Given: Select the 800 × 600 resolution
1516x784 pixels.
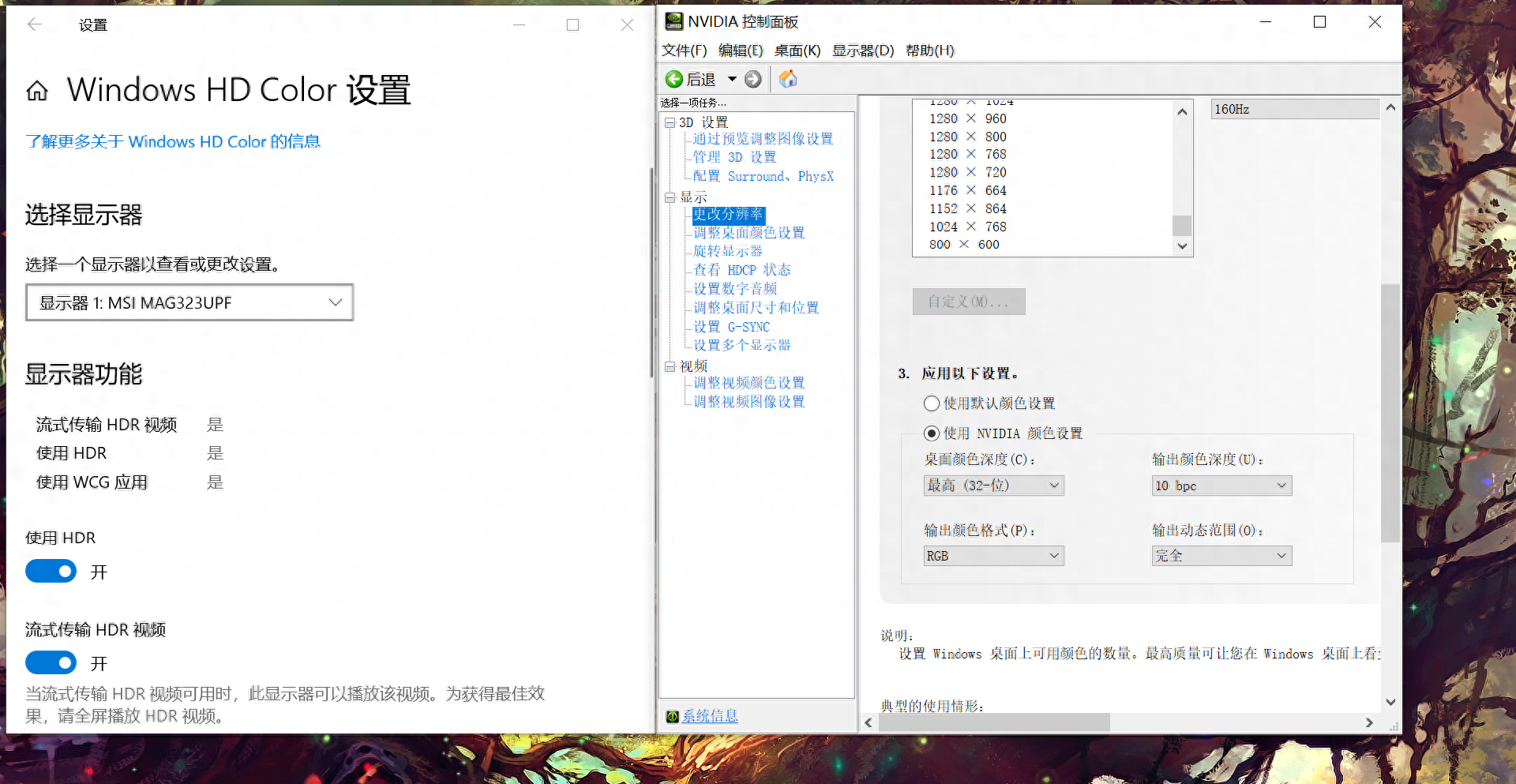Looking at the screenshot, I should pyautogui.click(x=964, y=245).
